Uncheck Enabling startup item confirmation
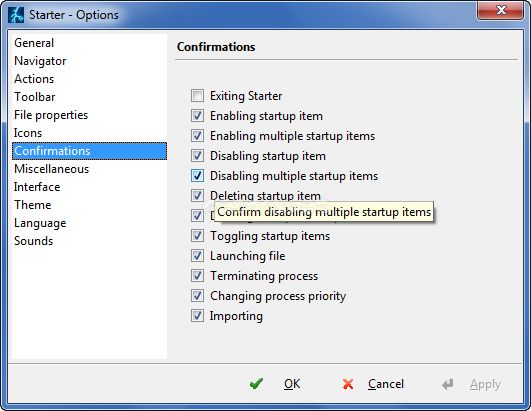 pos(197,116)
